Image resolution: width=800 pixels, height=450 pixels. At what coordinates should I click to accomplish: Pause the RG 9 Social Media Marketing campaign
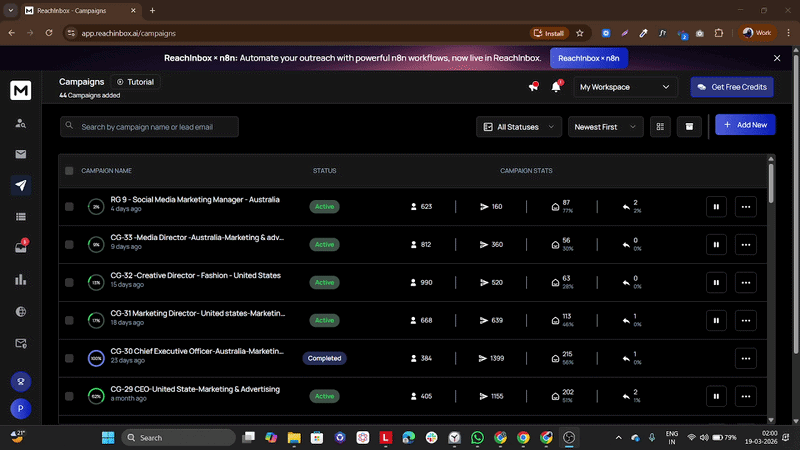point(716,207)
